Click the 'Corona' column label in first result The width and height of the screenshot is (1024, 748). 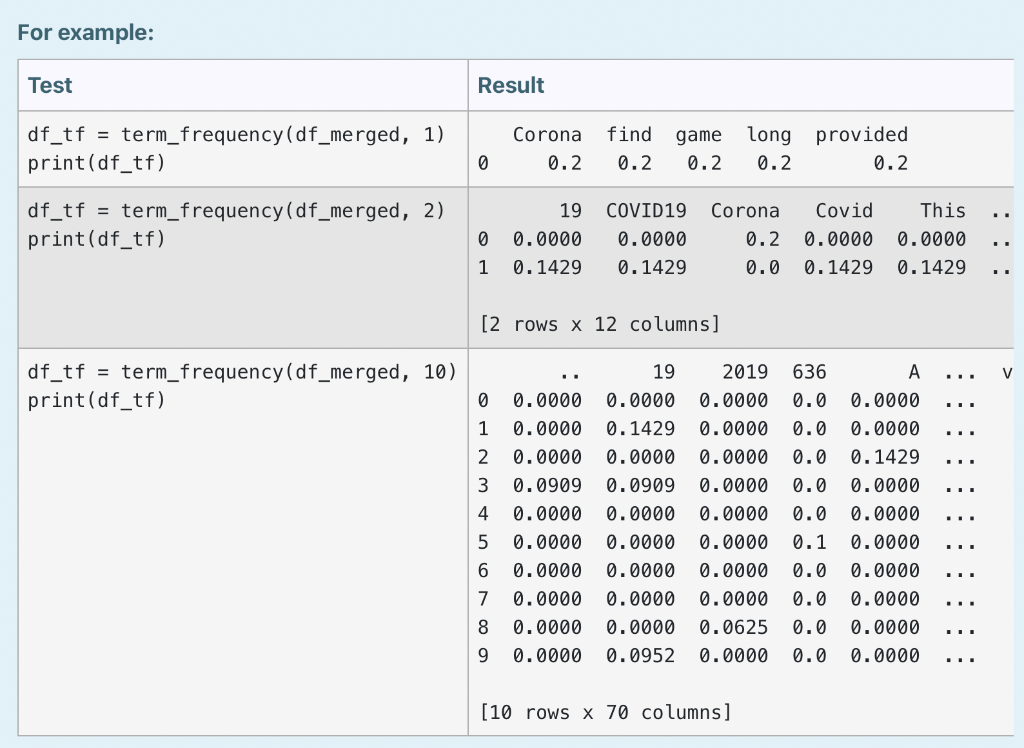(547, 135)
